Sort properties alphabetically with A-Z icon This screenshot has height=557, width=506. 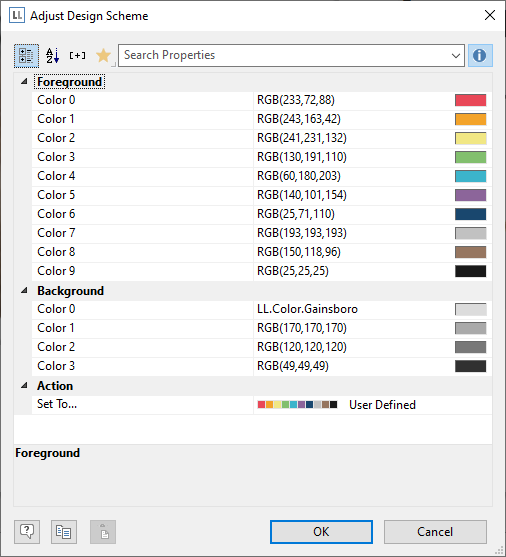pyautogui.click(x=53, y=56)
